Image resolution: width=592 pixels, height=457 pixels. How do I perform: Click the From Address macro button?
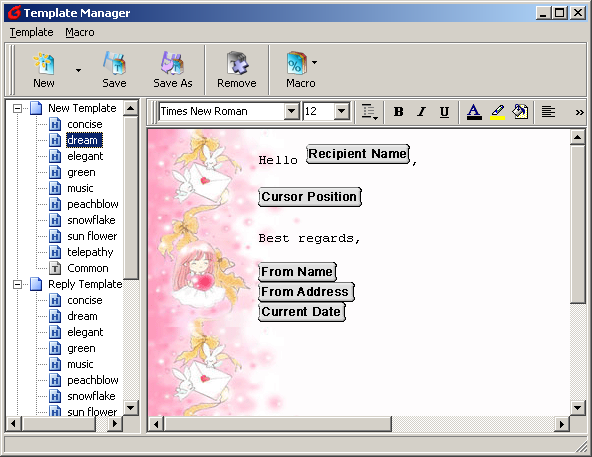[306, 292]
